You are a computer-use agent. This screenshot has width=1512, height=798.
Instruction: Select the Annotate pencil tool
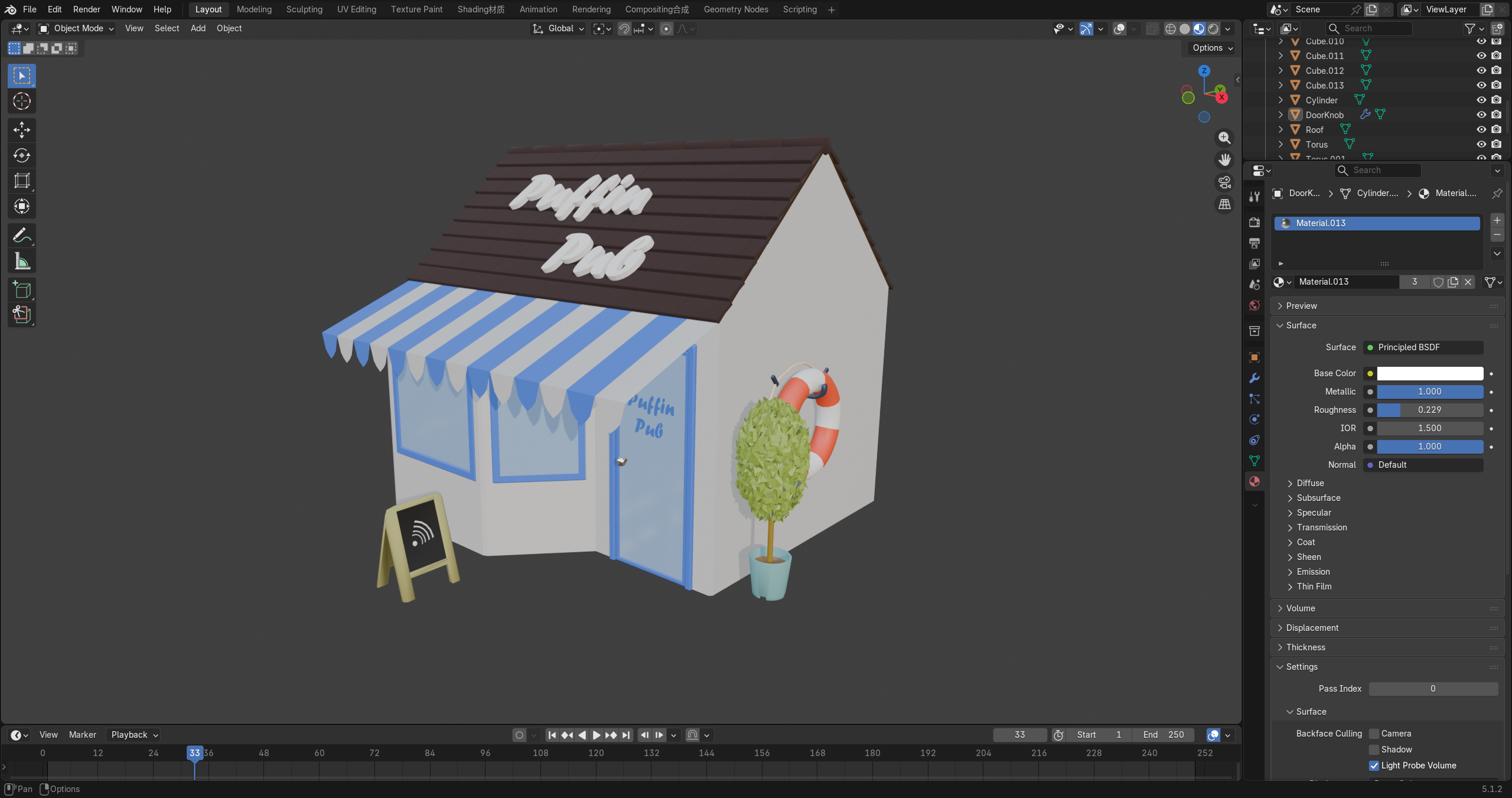(x=22, y=236)
